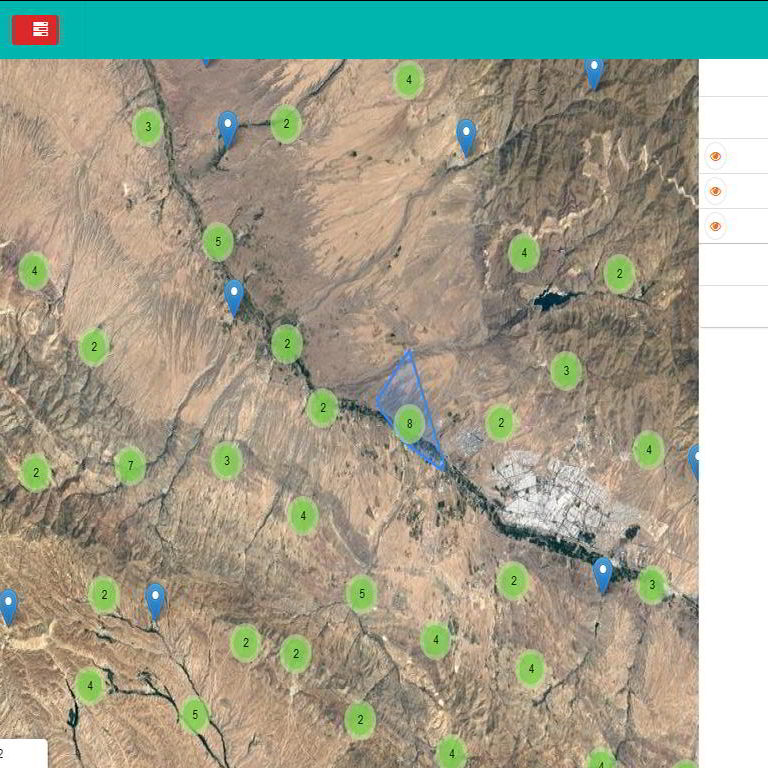
Task: Open the red layers menu button
Action: 35,30
